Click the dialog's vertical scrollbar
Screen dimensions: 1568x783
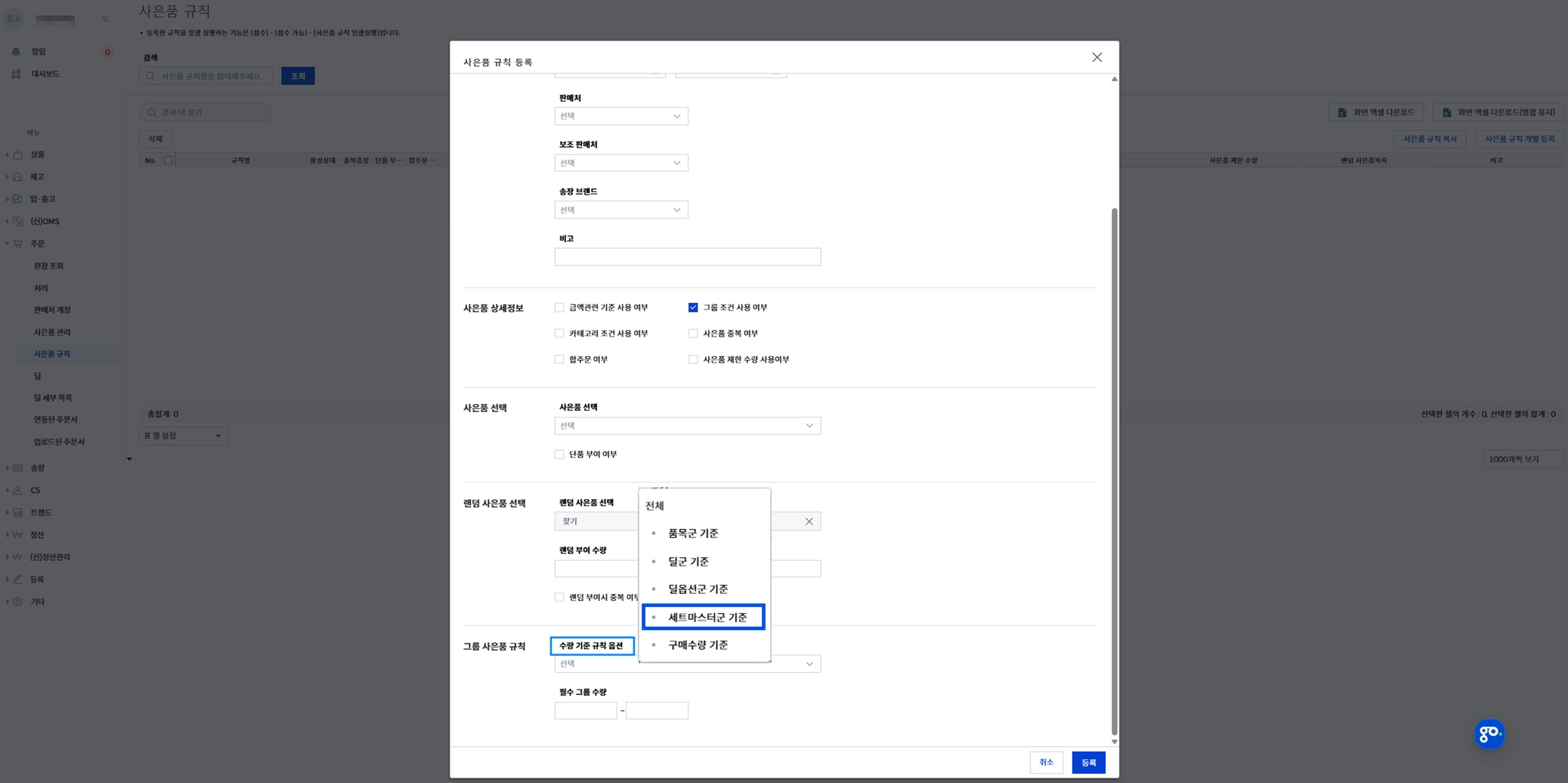[x=1114, y=471]
